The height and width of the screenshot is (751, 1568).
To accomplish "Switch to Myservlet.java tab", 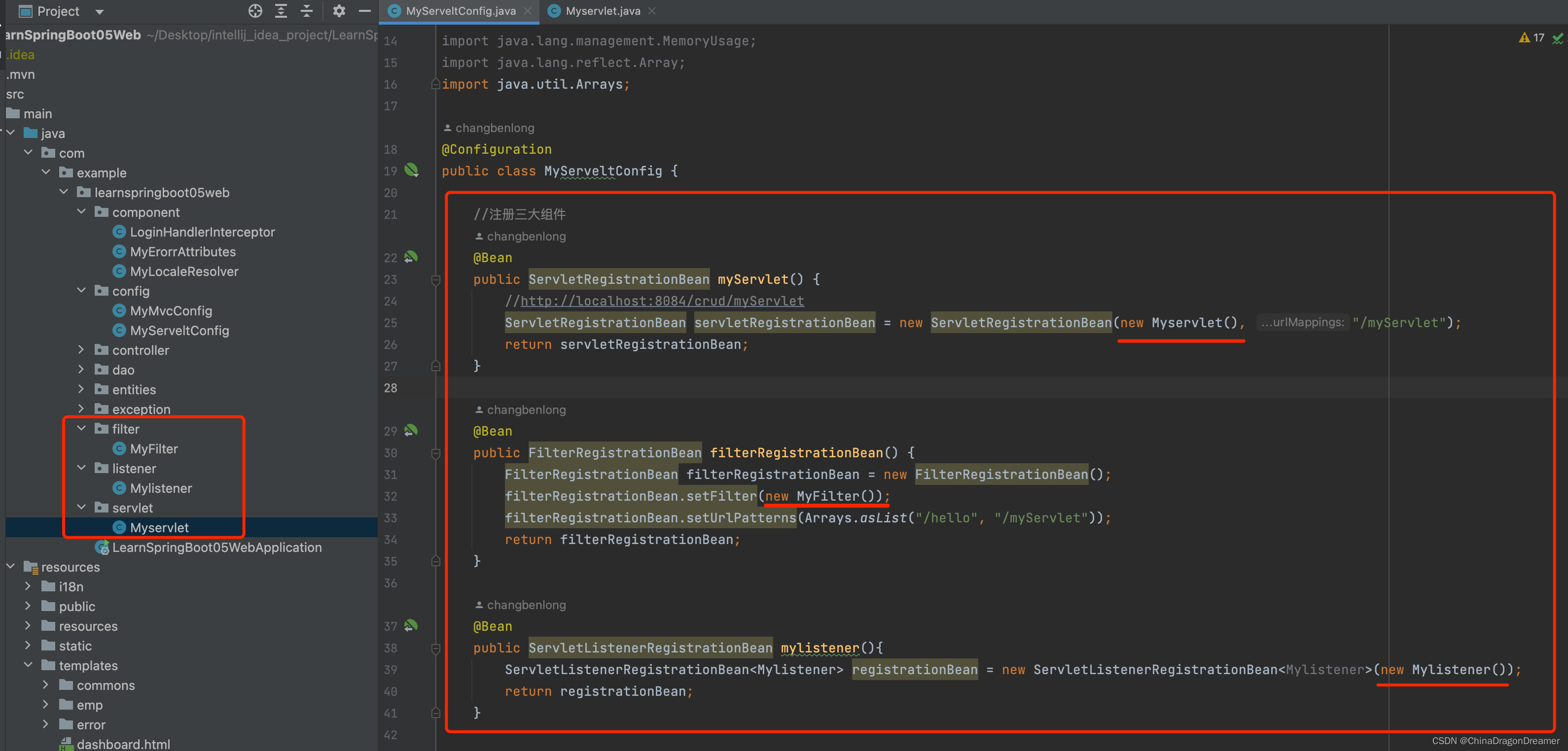I will (603, 11).
